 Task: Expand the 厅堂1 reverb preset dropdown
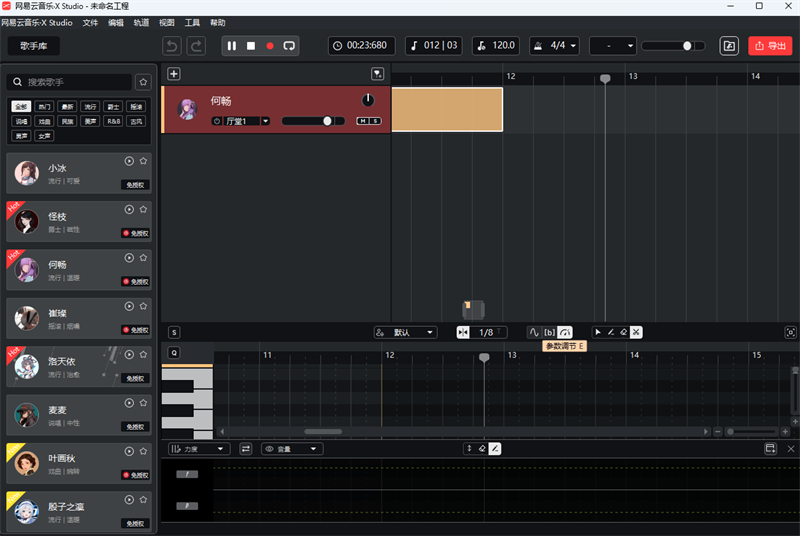pyautogui.click(x=266, y=121)
